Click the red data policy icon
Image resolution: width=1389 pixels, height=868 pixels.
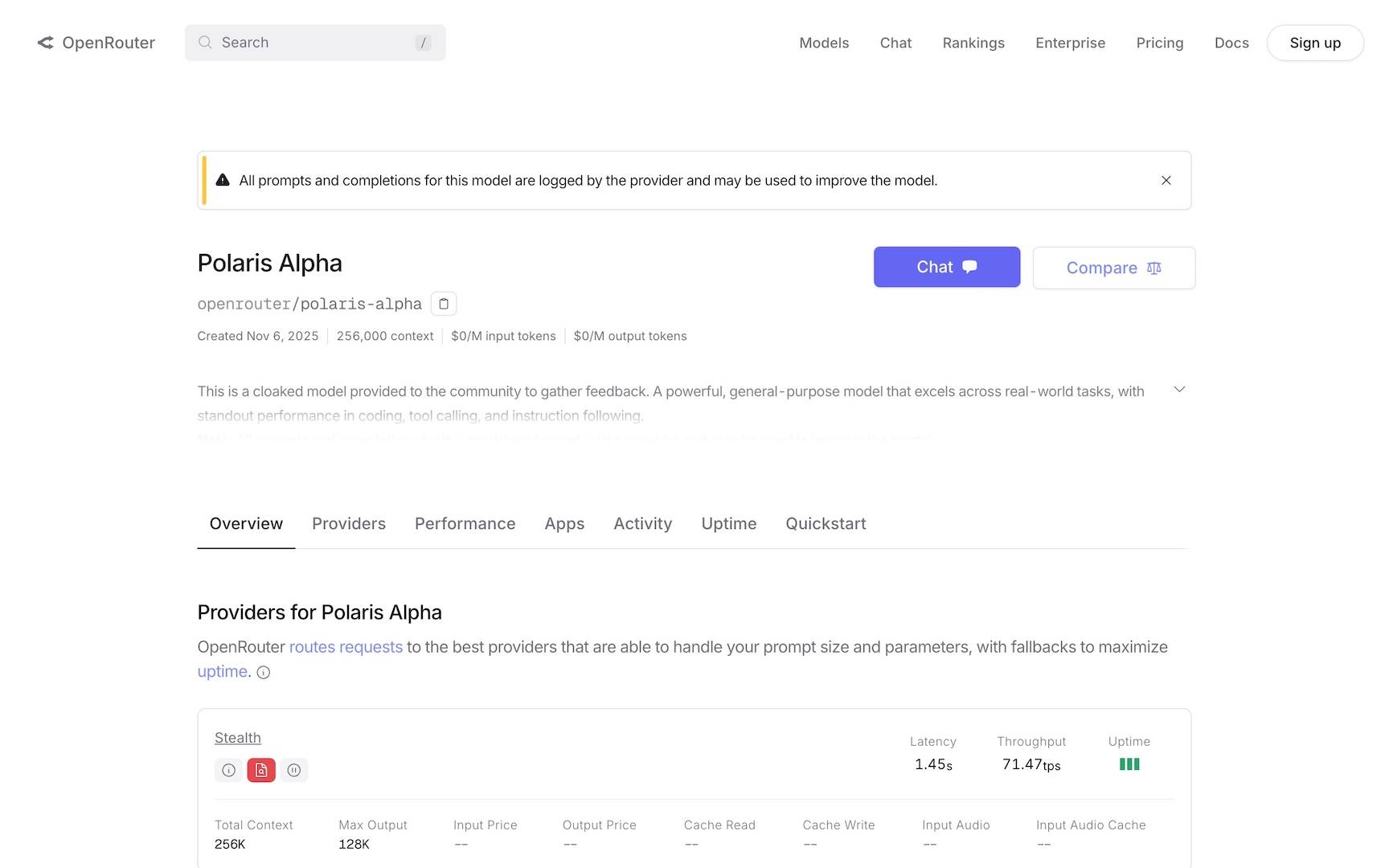(261, 770)
